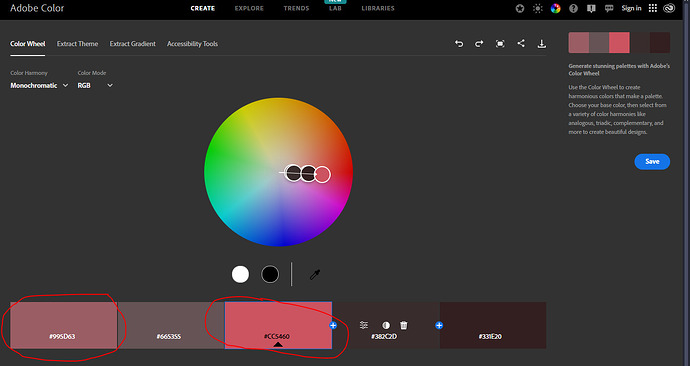Open the Creative Cloud icon
Viewport: 690px width, 366px height.
click(669, 8)
